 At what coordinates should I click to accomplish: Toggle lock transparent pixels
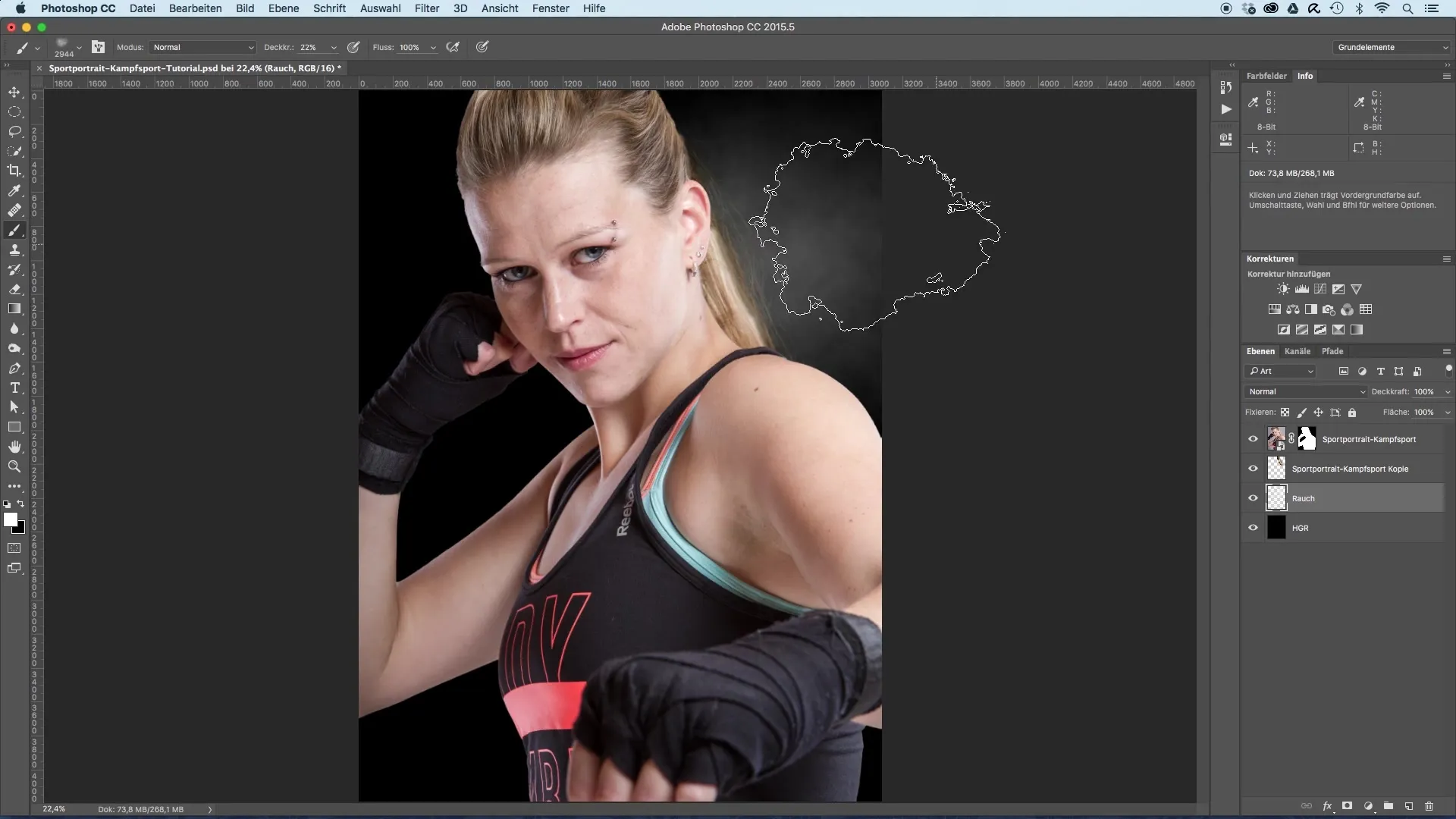[x=1285, y=413]
